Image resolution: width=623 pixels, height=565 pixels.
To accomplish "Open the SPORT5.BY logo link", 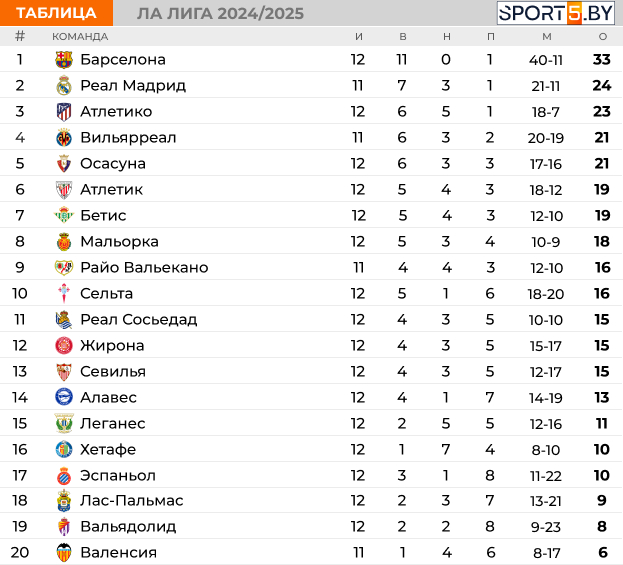I will click(556, 13).
